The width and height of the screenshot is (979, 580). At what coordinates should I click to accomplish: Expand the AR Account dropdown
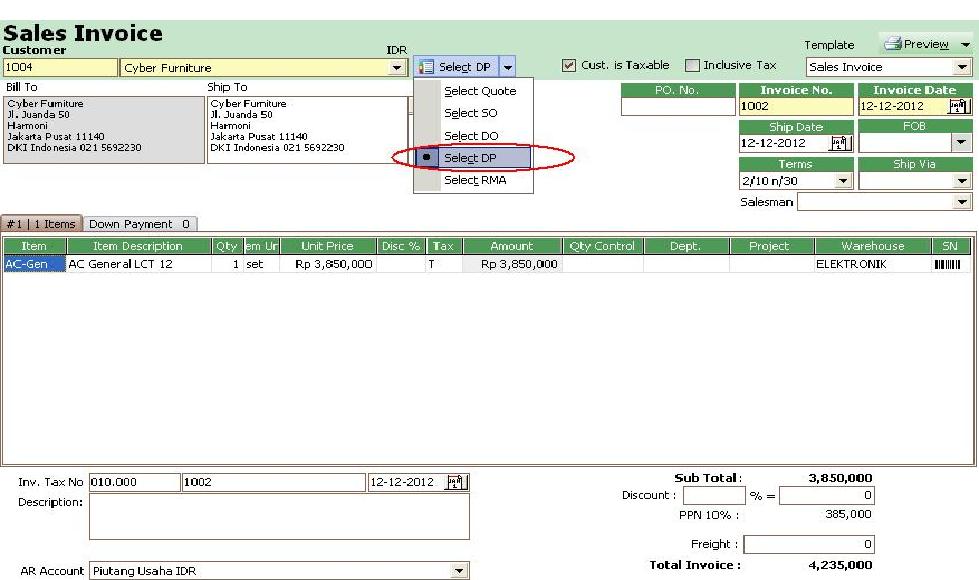click(x=459, y=571)
